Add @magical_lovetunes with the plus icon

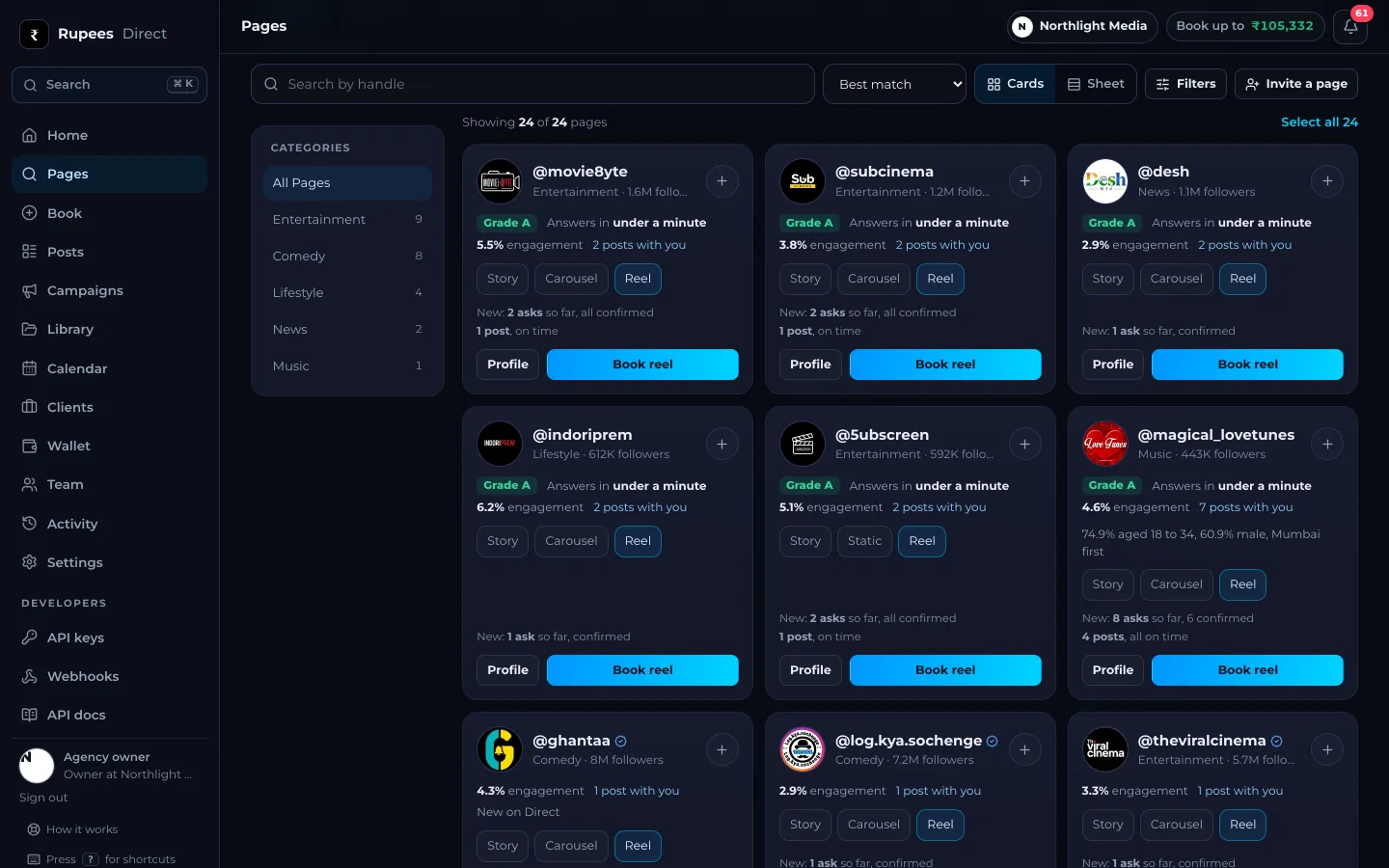tap(1327, 444)
